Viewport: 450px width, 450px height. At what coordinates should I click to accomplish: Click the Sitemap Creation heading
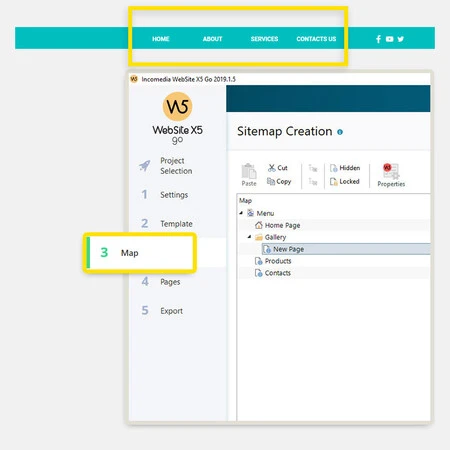(x=285, y=131)
